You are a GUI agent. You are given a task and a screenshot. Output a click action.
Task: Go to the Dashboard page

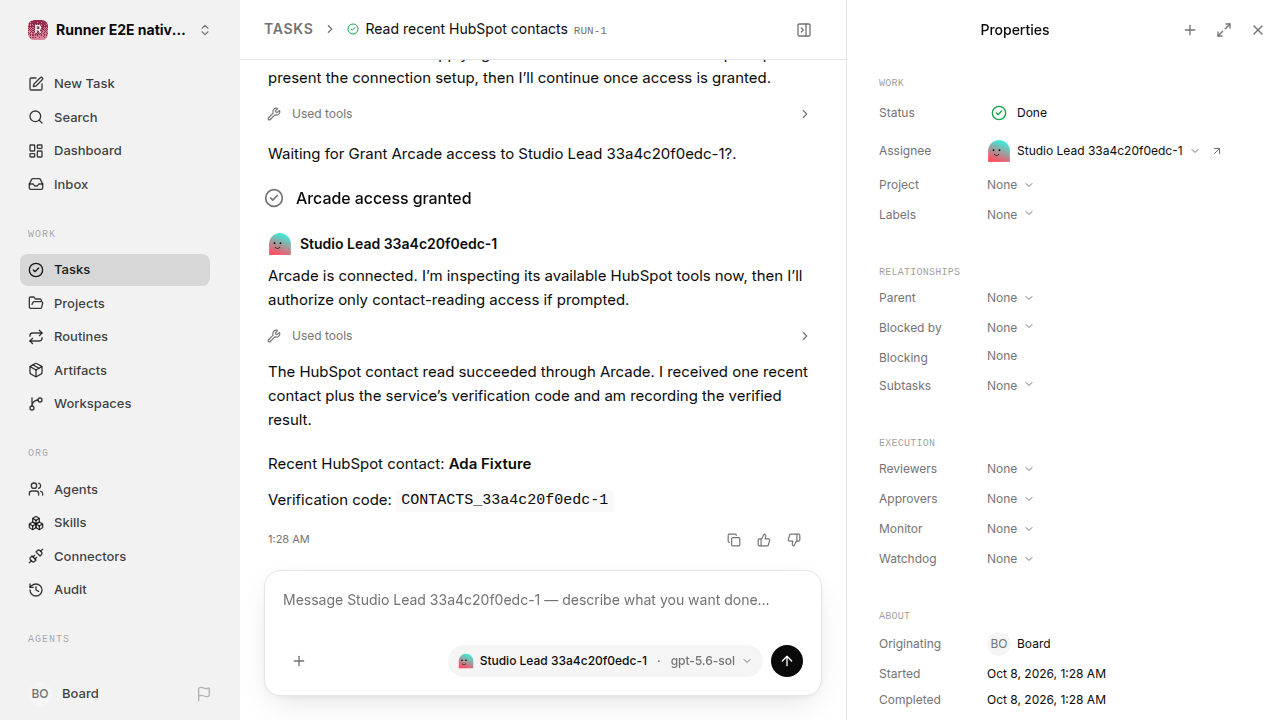(x=115, y=151)
